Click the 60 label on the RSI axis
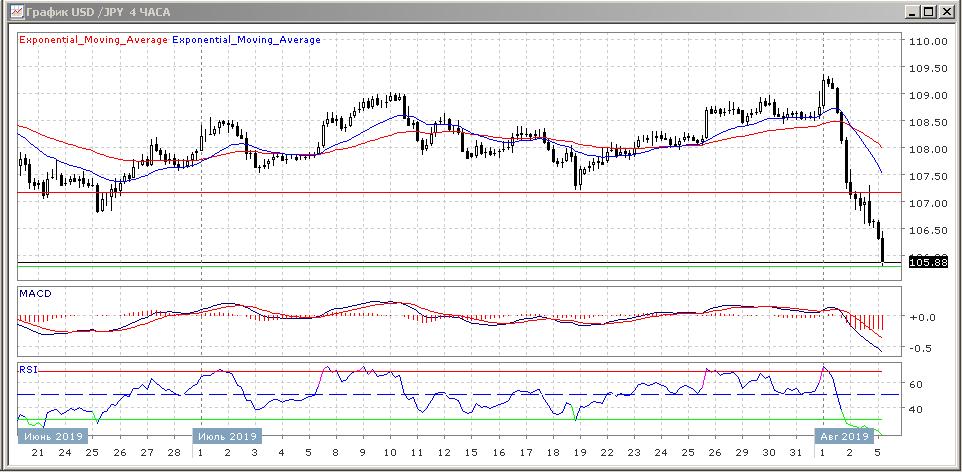This screenshot has width=962, height=472. point(914,384)
